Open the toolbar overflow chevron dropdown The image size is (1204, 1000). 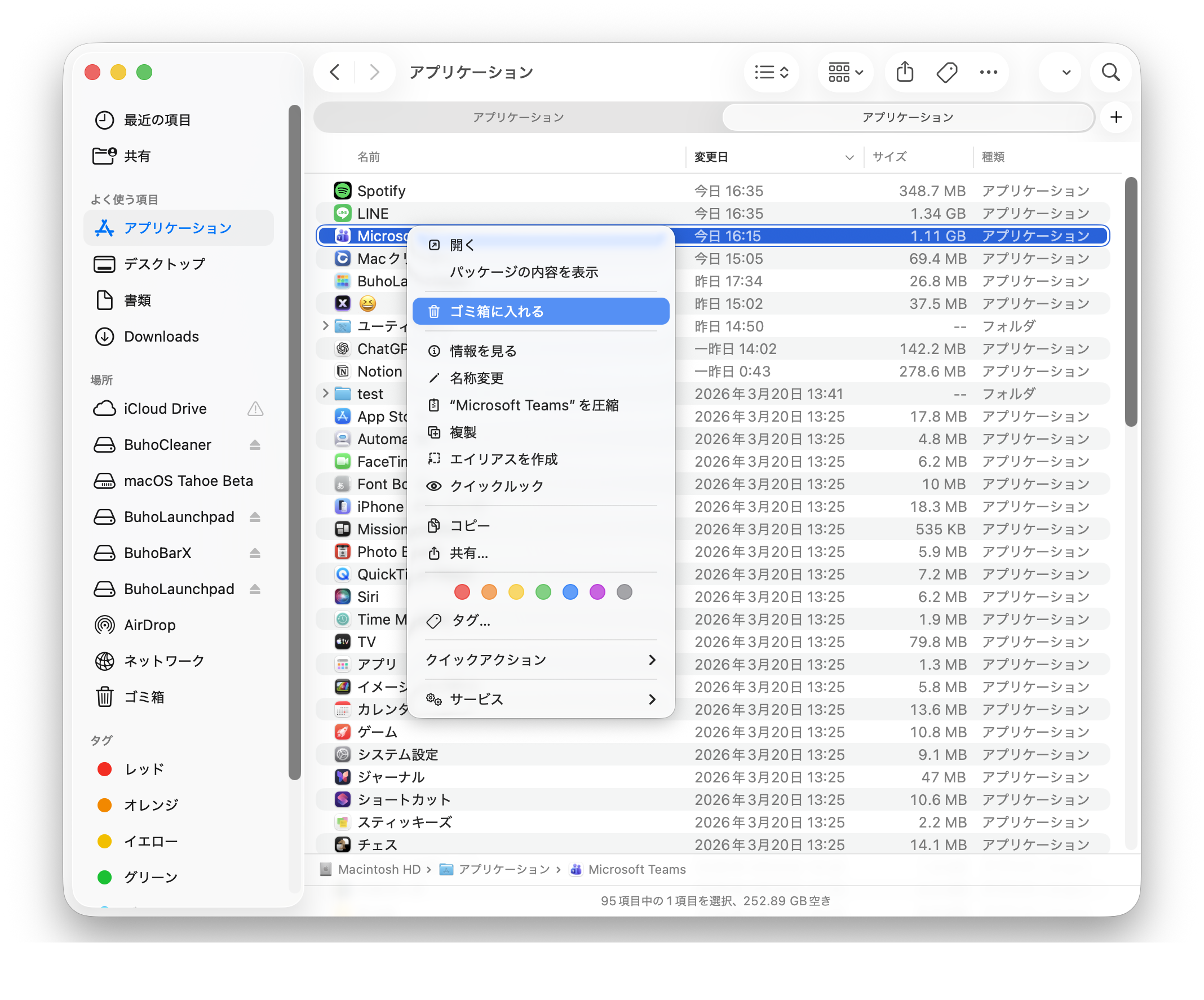[1066, 72]
